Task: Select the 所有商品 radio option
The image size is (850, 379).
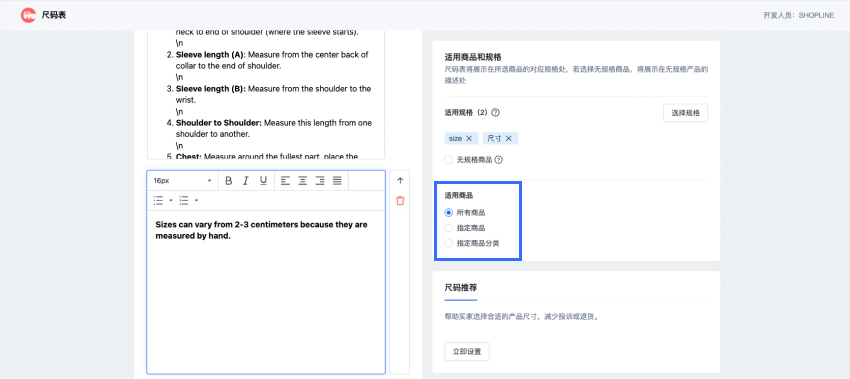Action: point(448,213)
